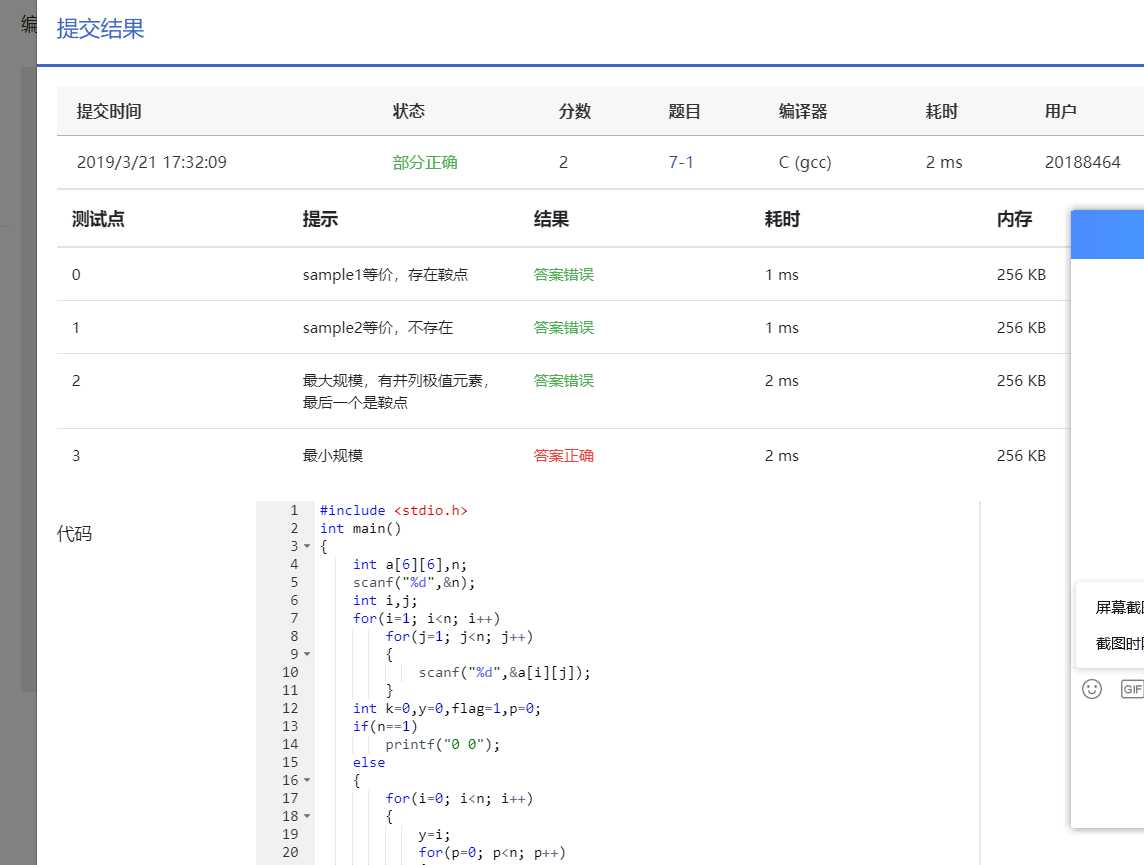Select 答案错误 result of test point 0
The height and width of the screenshot is (865, 1144).
[563, 275]
